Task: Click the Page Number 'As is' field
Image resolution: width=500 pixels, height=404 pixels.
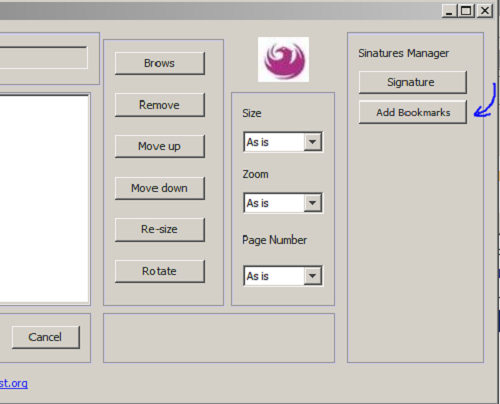Action: (274, 276)
